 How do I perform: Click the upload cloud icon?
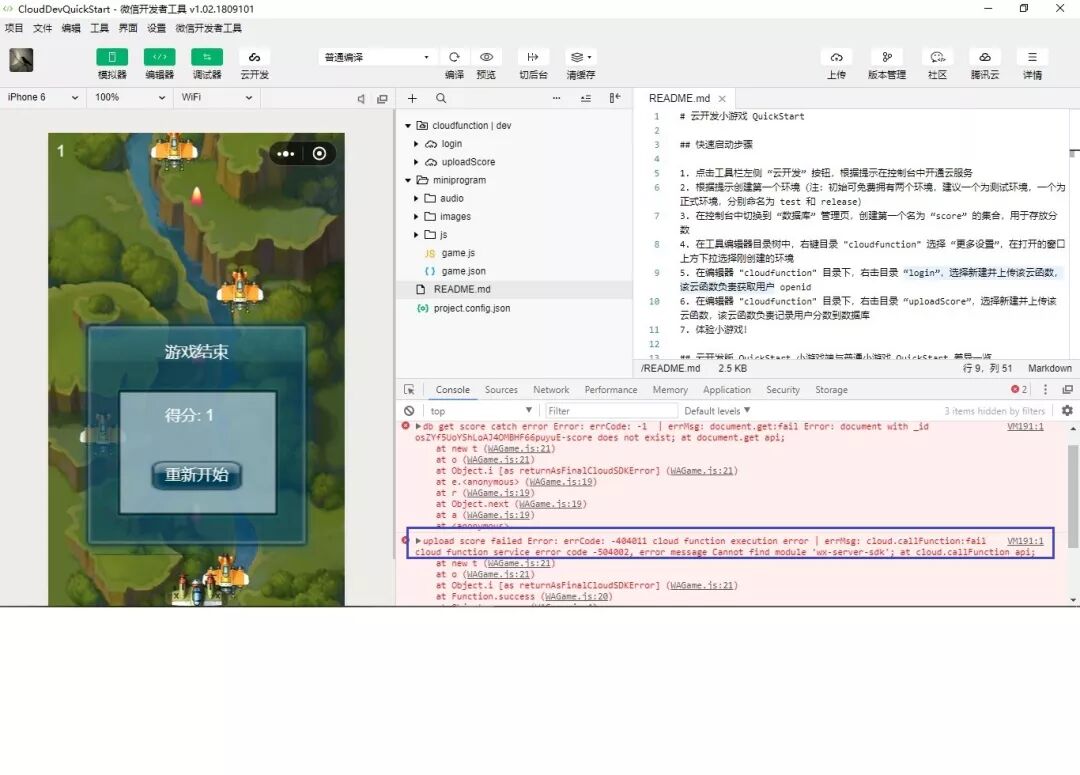(836, 57)
